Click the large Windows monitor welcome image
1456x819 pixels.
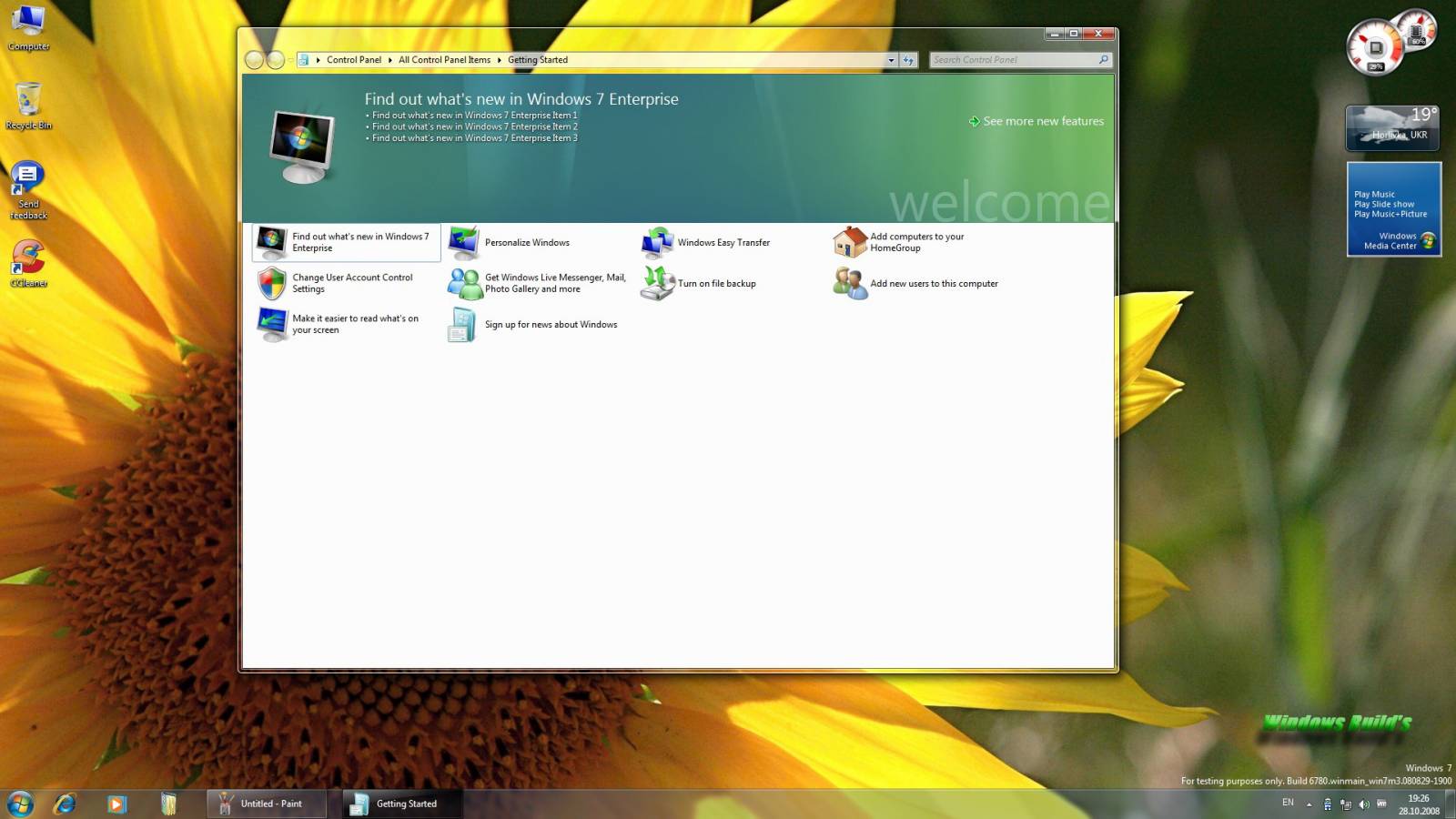click(x=303, y=147)
